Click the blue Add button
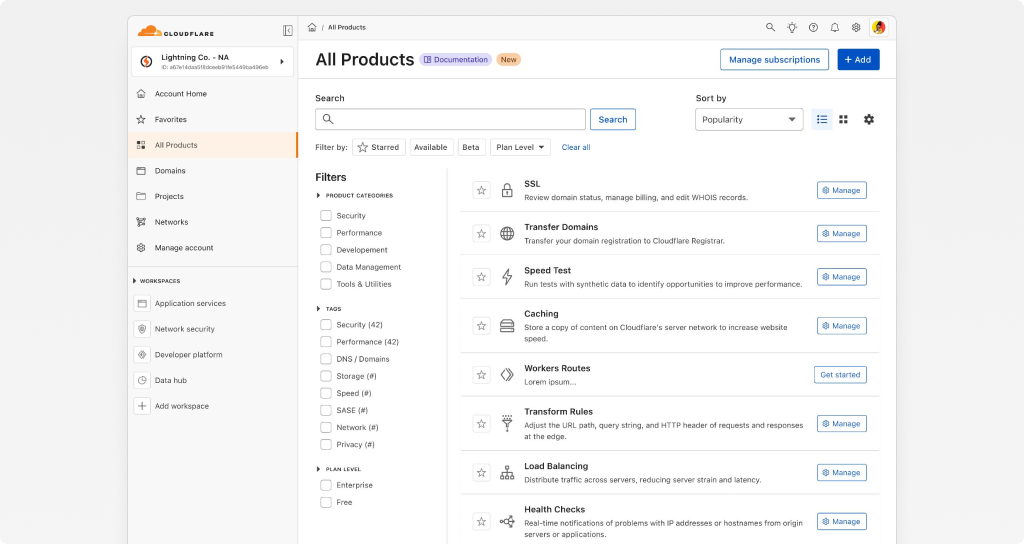Viewport: 1024px width, 544px height. [x=858, y=59]
